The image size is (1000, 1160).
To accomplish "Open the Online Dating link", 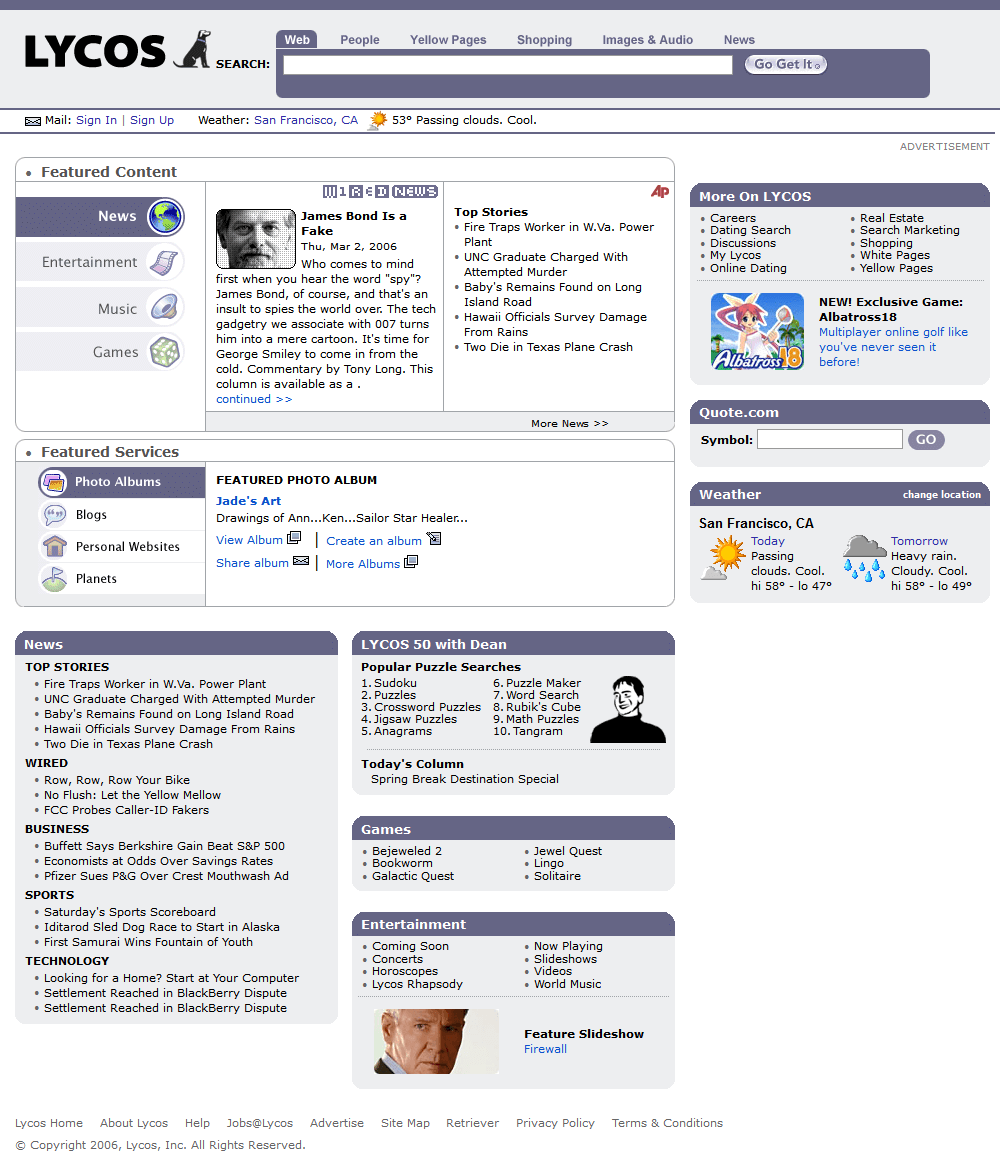I will click(x=748, y=268).
